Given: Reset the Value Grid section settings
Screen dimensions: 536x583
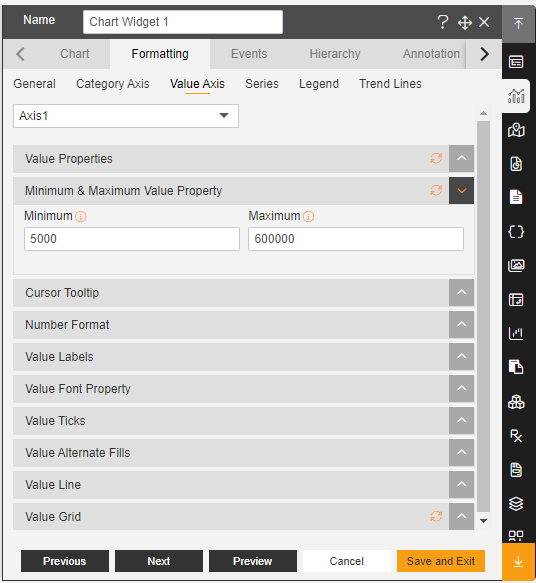Looking at the screenshot, I should click(436, 516).
